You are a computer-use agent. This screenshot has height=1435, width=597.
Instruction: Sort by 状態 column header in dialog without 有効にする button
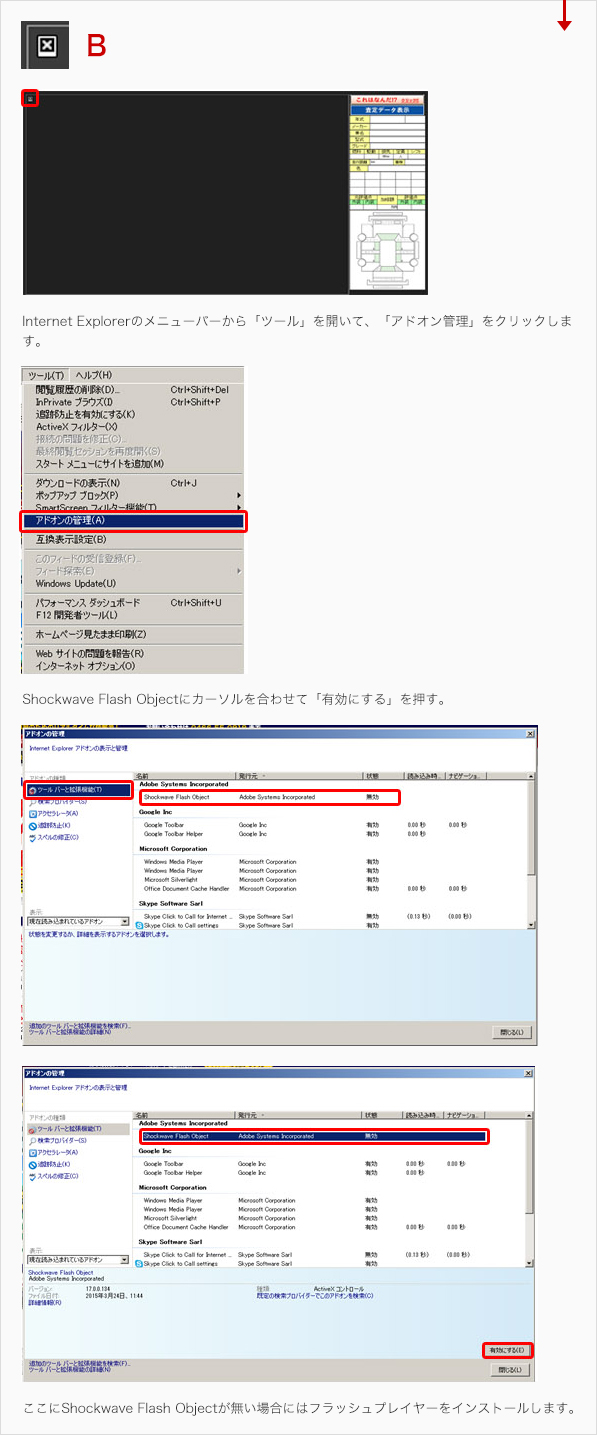[x=383, y=775]
